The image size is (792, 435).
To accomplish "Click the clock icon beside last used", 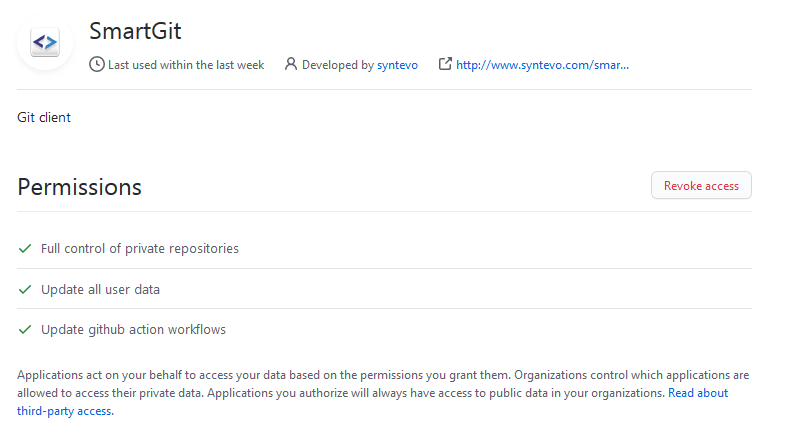I will click(x=97, y=65).
